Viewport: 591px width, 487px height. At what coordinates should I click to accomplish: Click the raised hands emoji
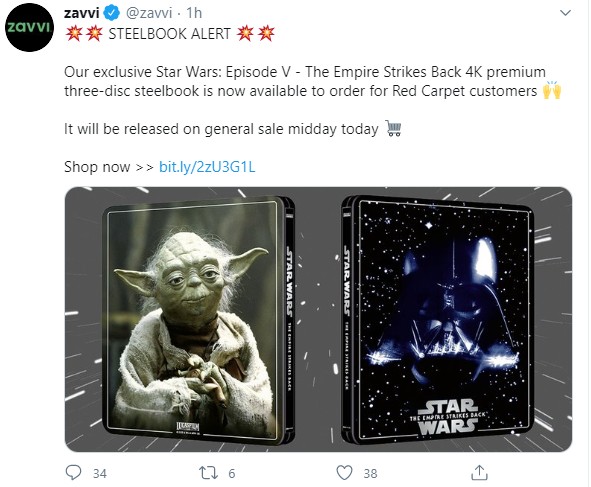[552, 90]
